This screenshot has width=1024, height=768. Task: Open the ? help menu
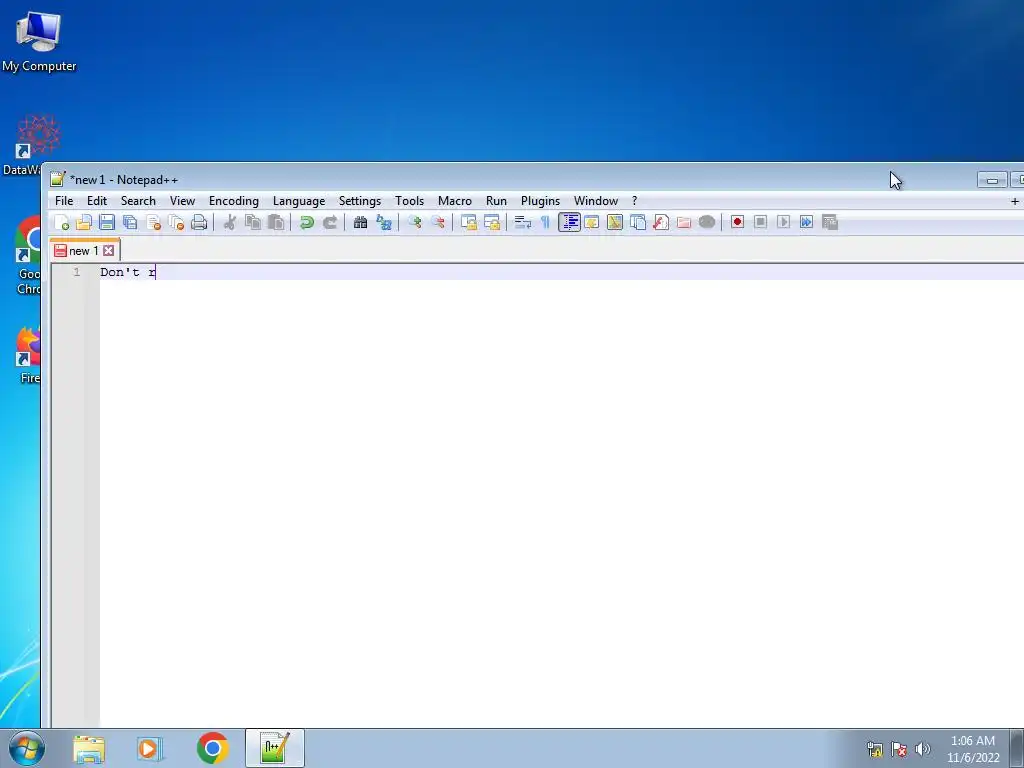pos(634,200)
